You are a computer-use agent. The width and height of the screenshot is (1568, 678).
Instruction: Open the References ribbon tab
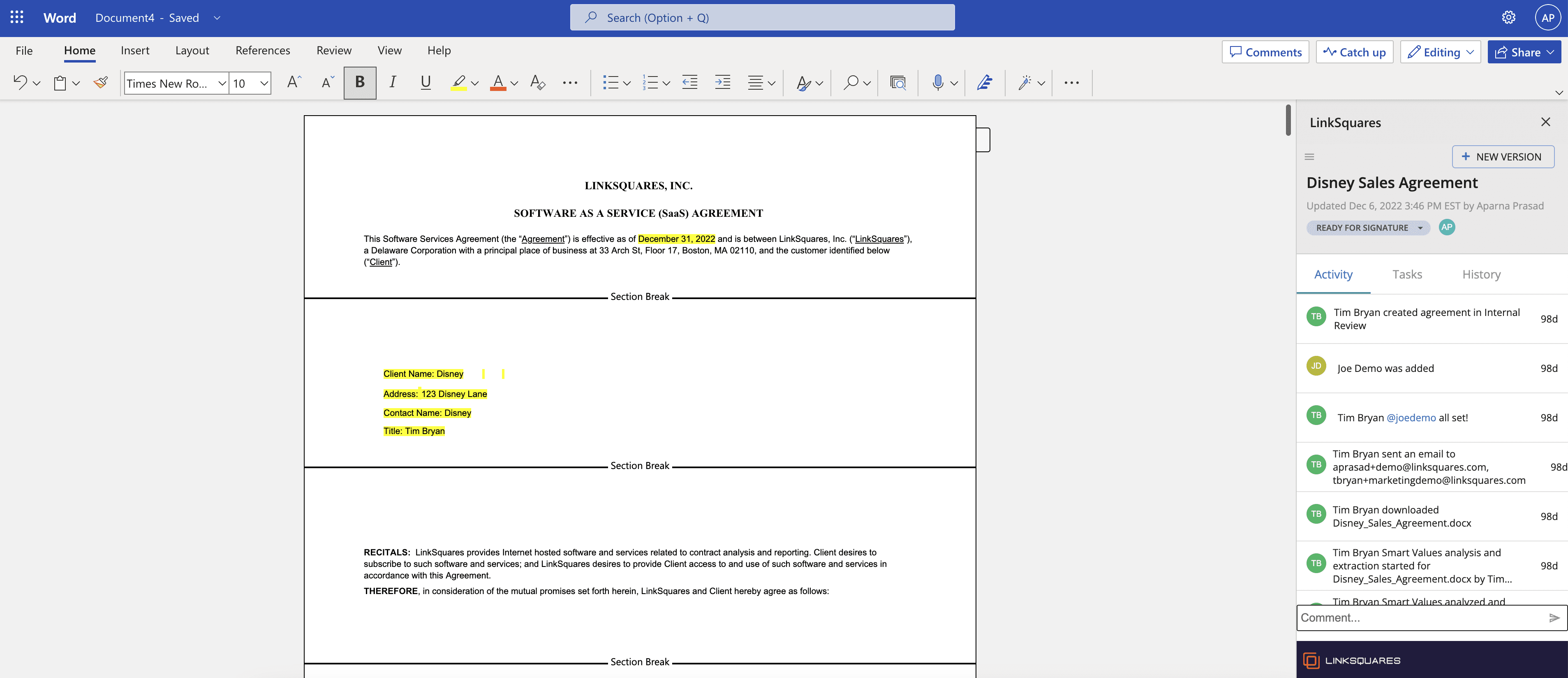tap(262, 51)
